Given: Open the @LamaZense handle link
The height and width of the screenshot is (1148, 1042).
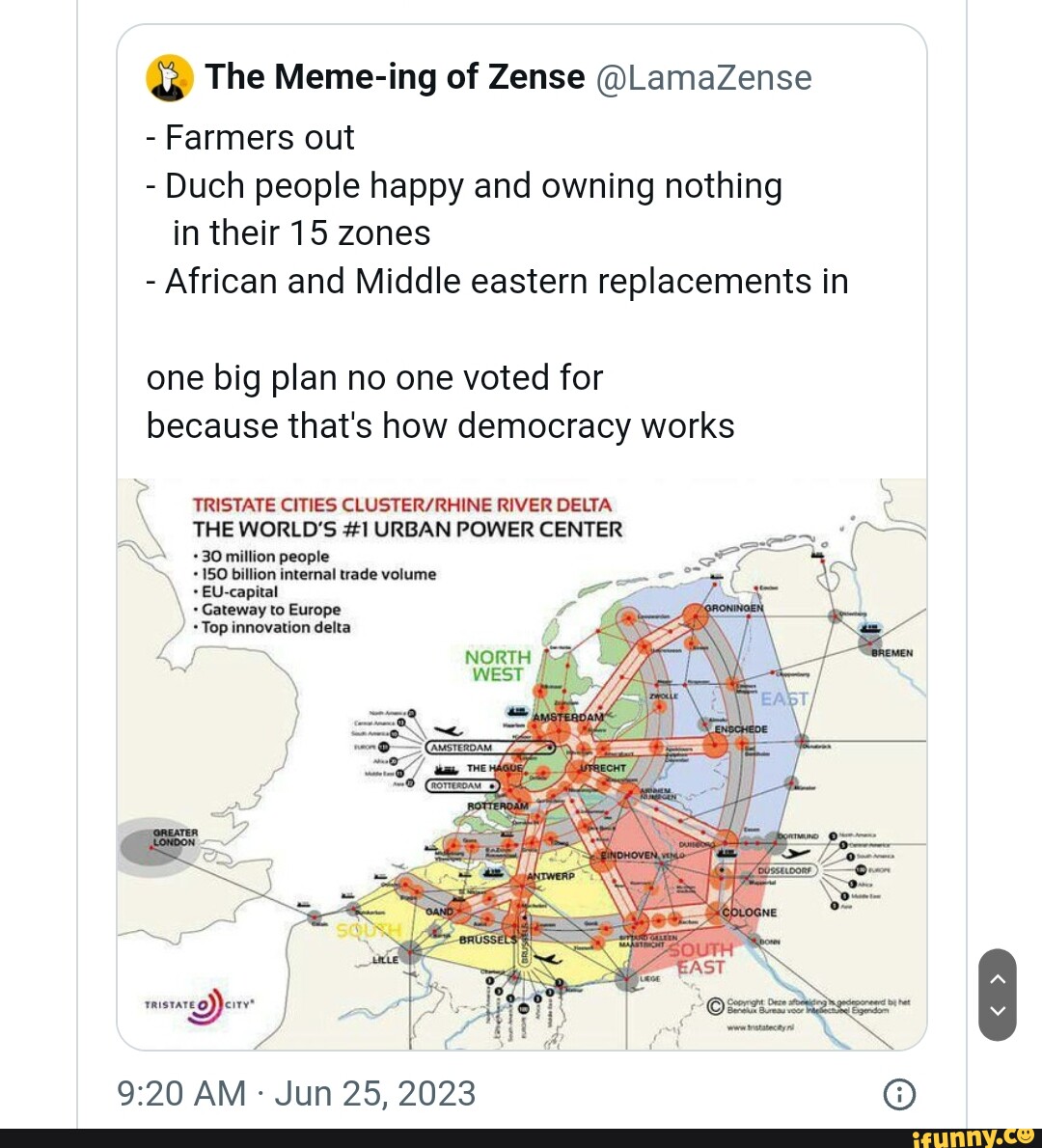Looking at the screenshot, I should [x=704, y=78].
